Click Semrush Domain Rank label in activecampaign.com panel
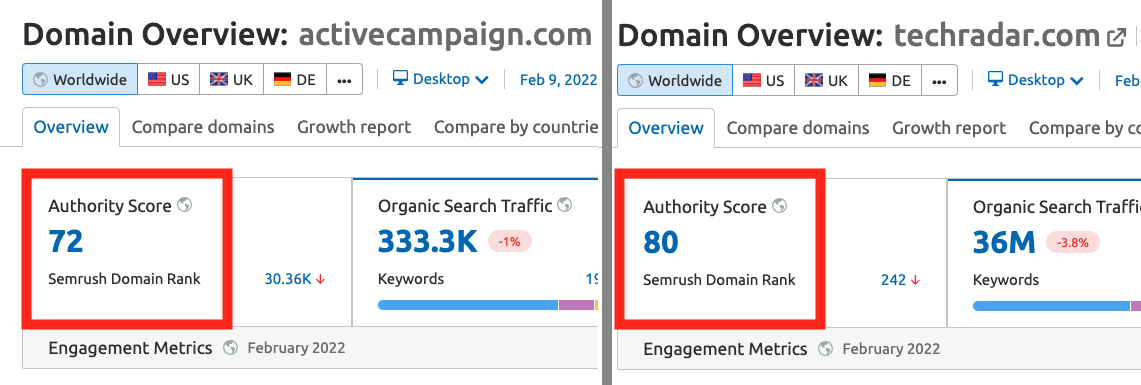 124,279
